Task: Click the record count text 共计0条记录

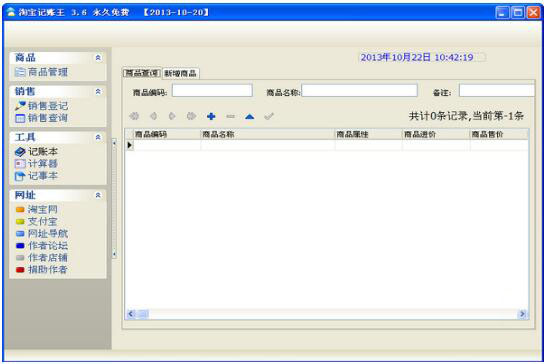Action: tap(438, 116)
